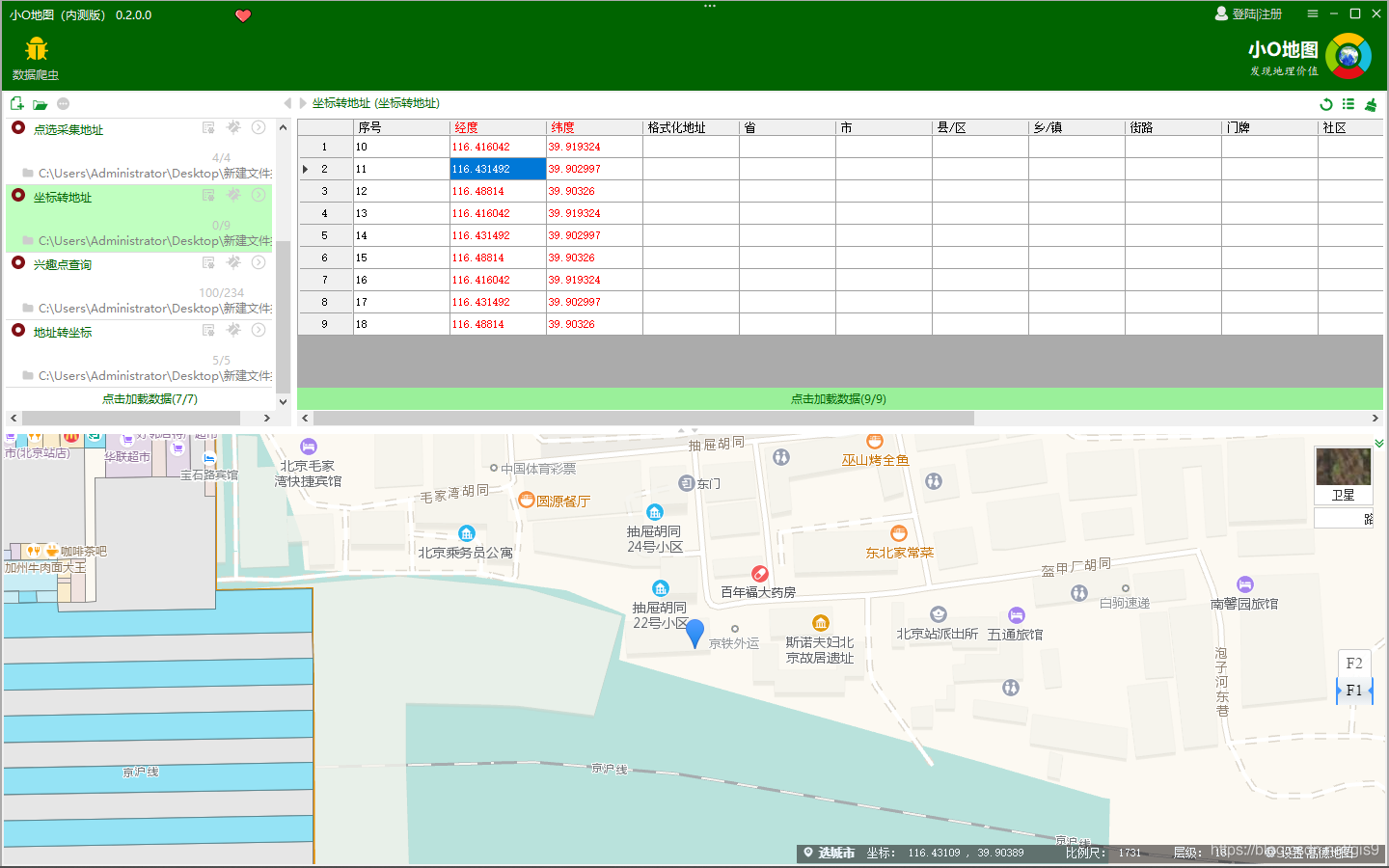This screenshot has height=868, width=1389.
Task: Switch to the F2 floor level
Action: 1354,664
